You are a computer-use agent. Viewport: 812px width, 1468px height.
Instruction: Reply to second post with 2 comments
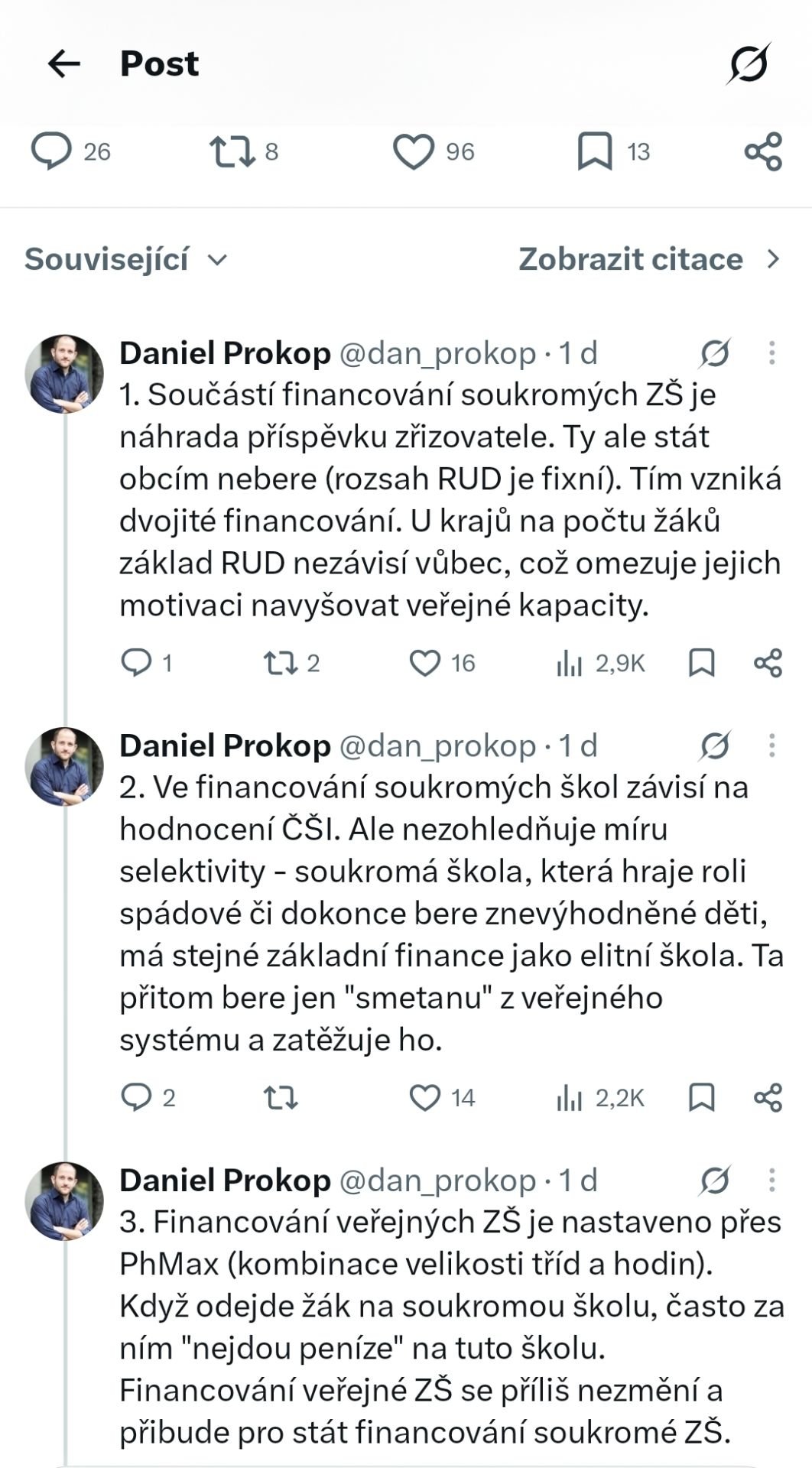point(148,1097)
